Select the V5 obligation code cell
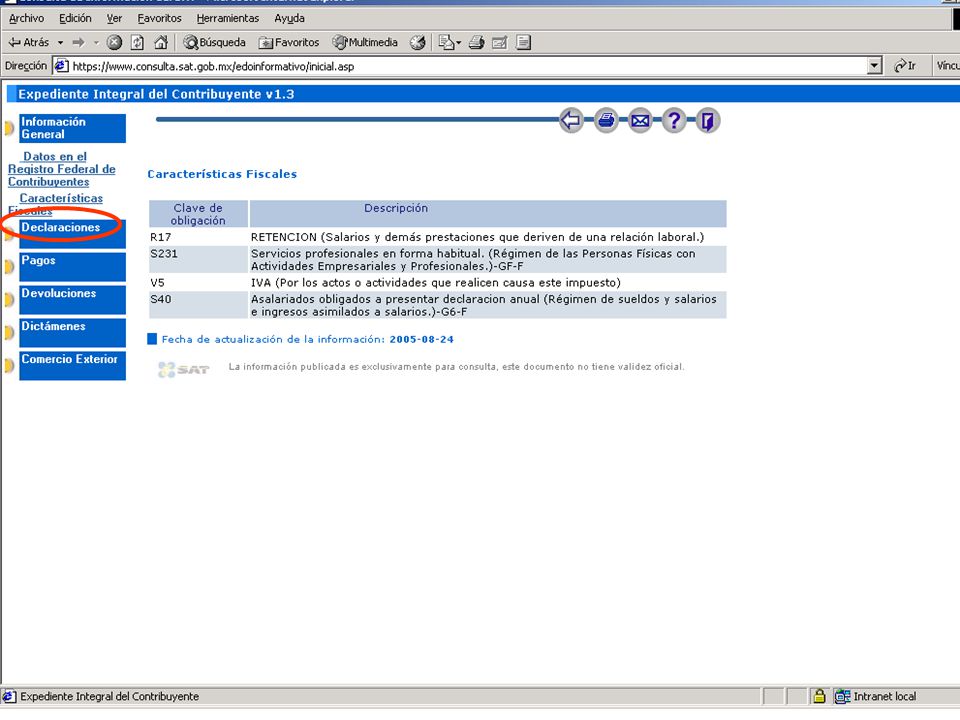960x720 pixels. click(x=198, y=282)
